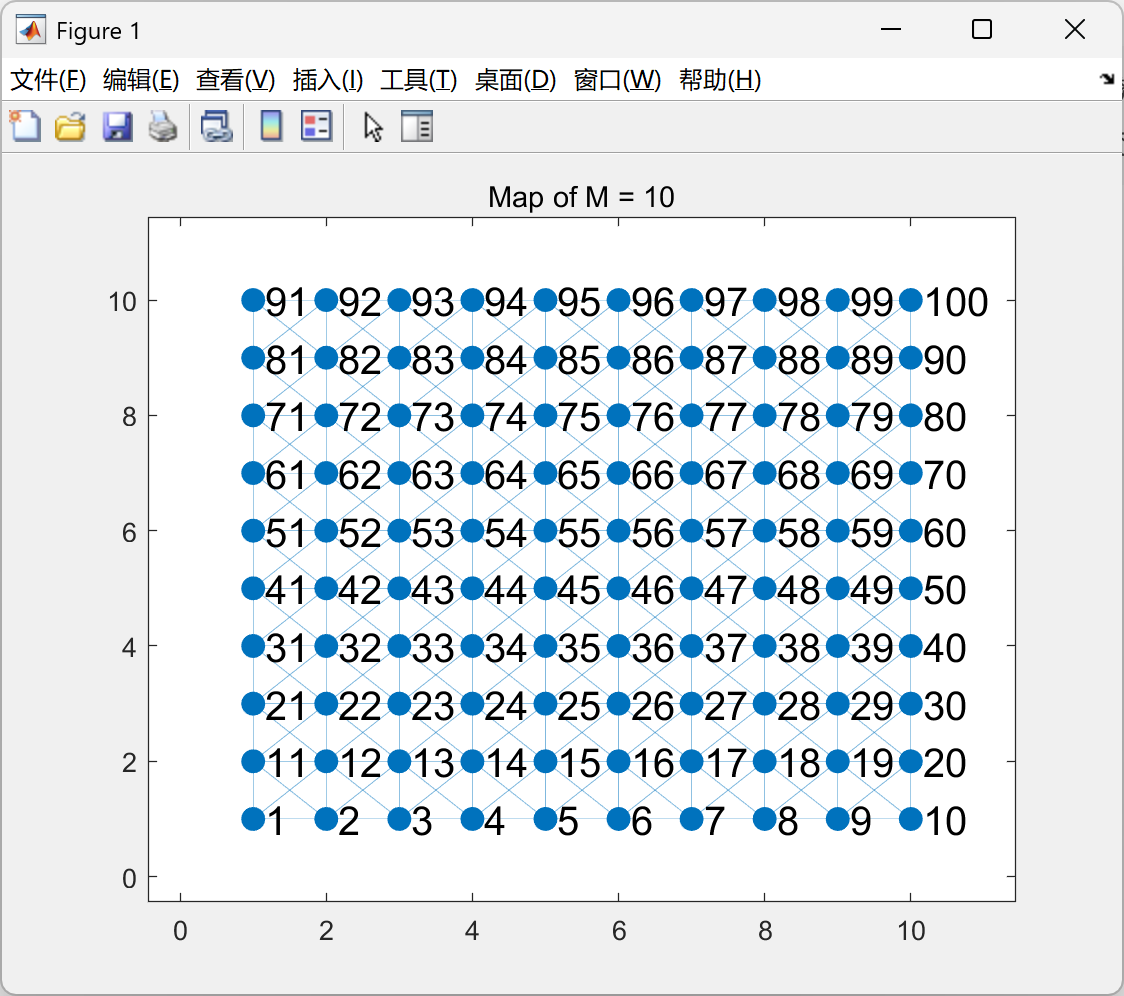The height and width of the screenshot is (996, 1124).
Task: Click node label 19 in the plot
Action: tap(872, 764)
